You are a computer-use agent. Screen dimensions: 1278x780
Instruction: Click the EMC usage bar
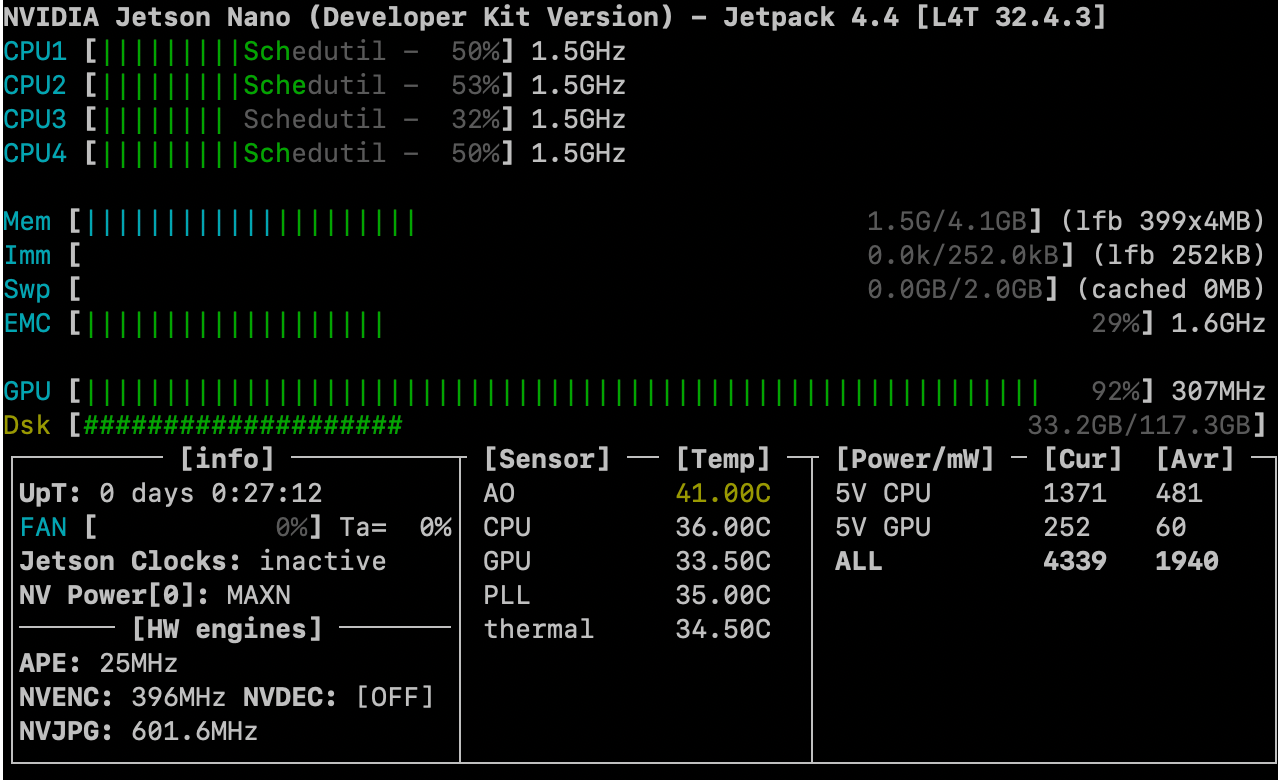614,323
